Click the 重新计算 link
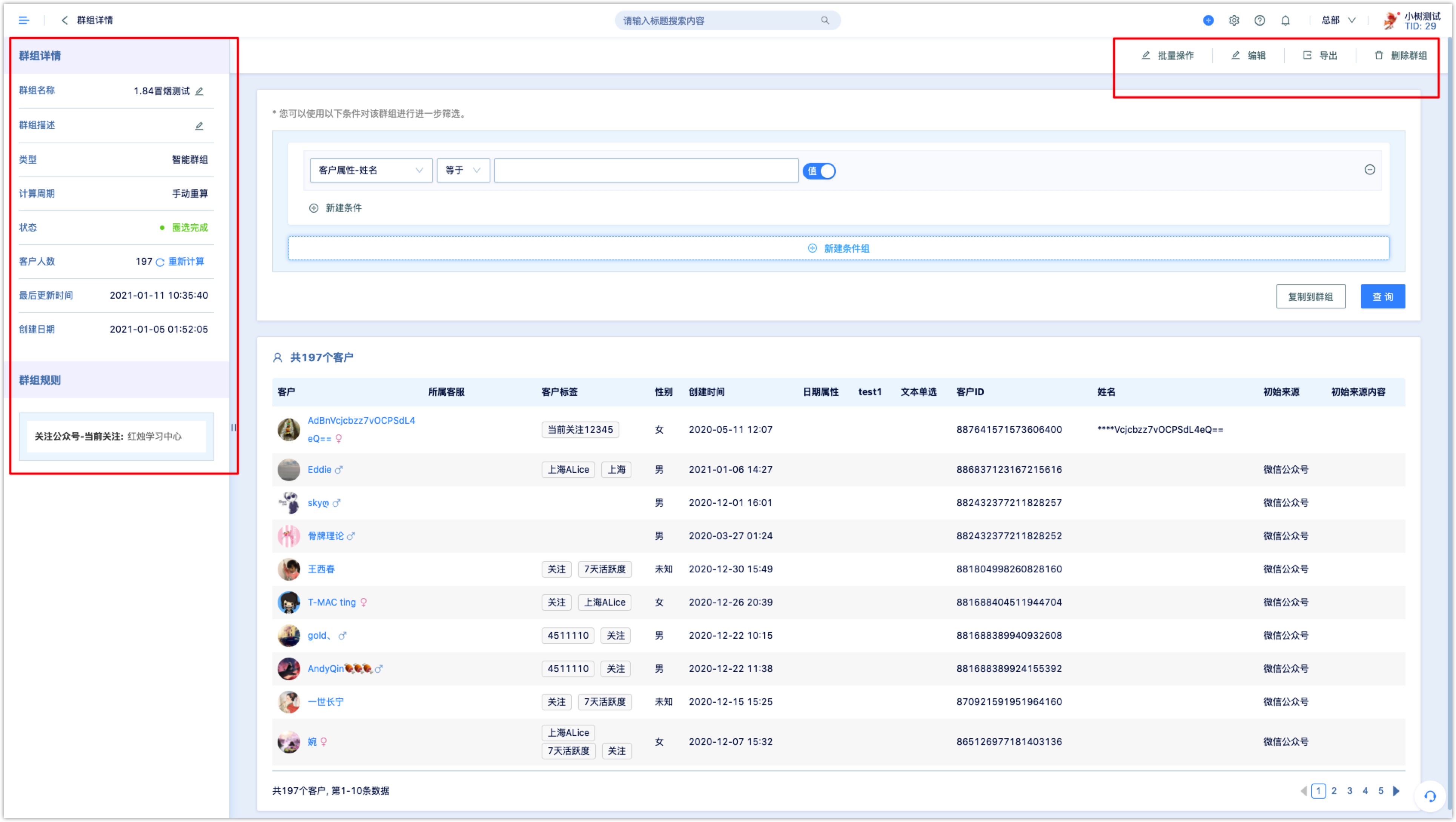This screenshot has height=822, width=1456. [186, 262]
